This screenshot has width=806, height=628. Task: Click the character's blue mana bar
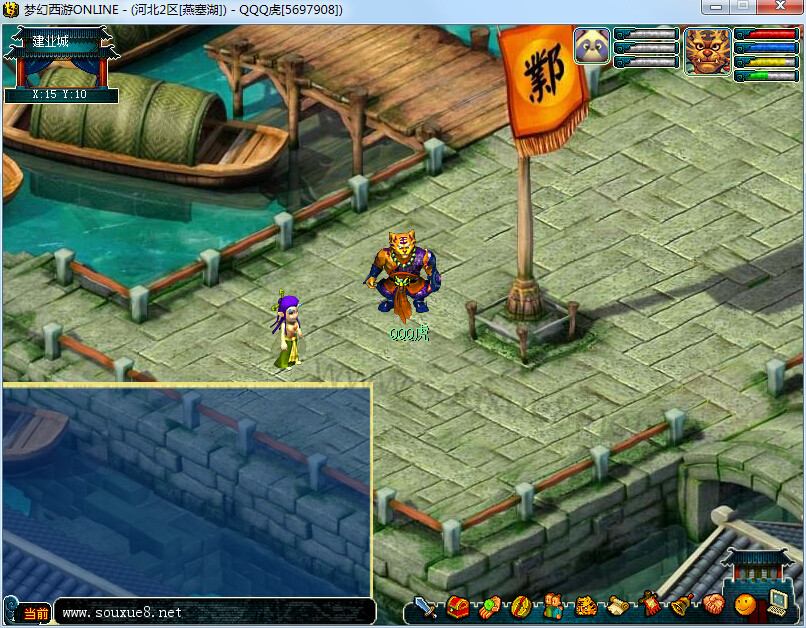click(x=766, y=48)
